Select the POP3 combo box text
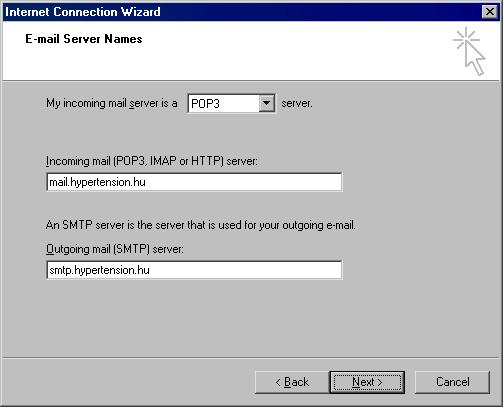This screenshot has width=503, height=407. click(x=205, y=104)
